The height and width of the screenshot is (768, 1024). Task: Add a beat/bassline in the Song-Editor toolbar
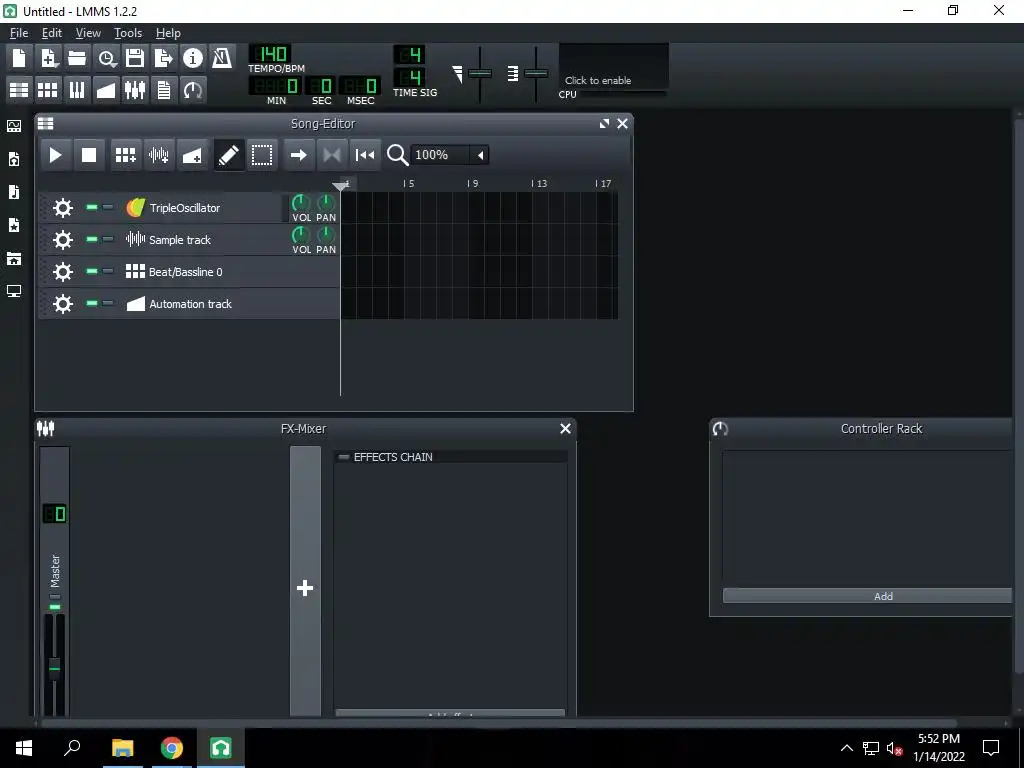tap(125, 155)
